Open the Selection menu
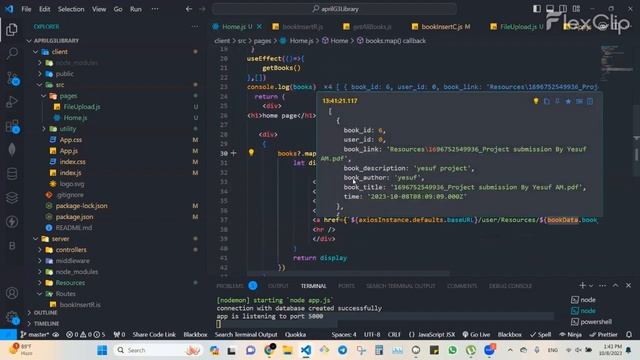The height and width of the screenshot is (360, 640). click(71, 9)
